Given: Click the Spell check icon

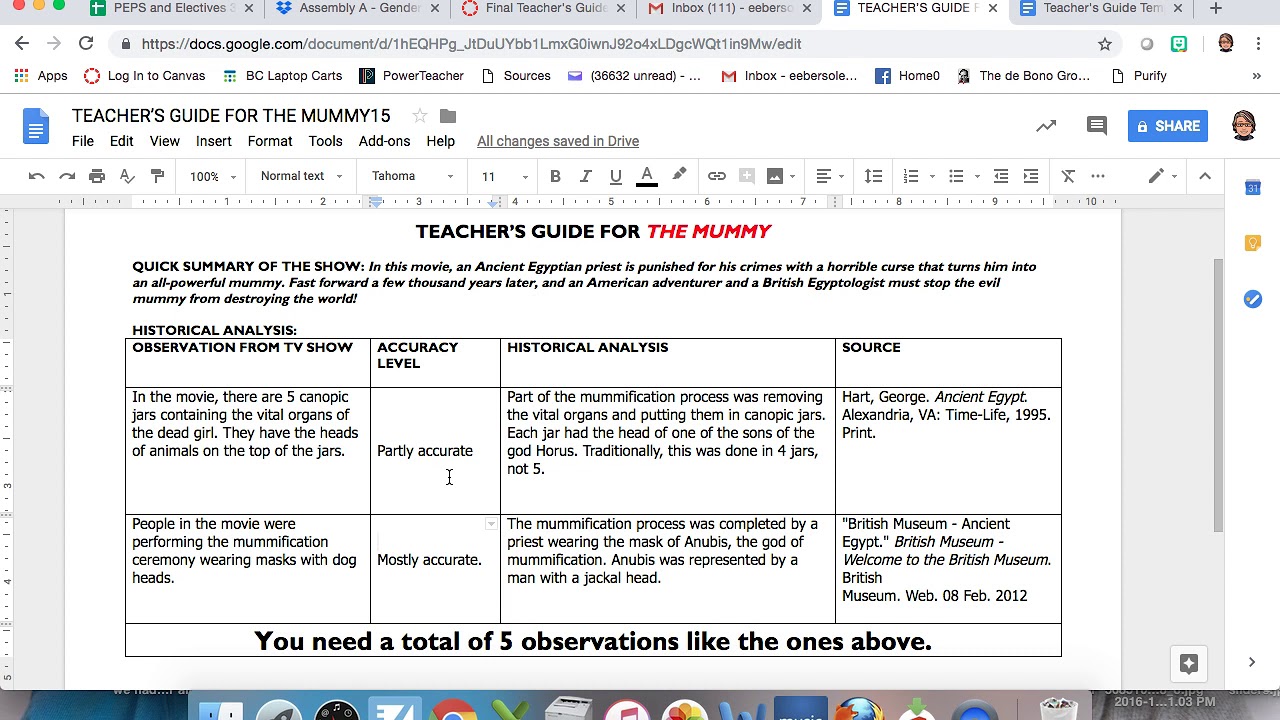Looking at the screenshot, I should [x=127, y=176].
